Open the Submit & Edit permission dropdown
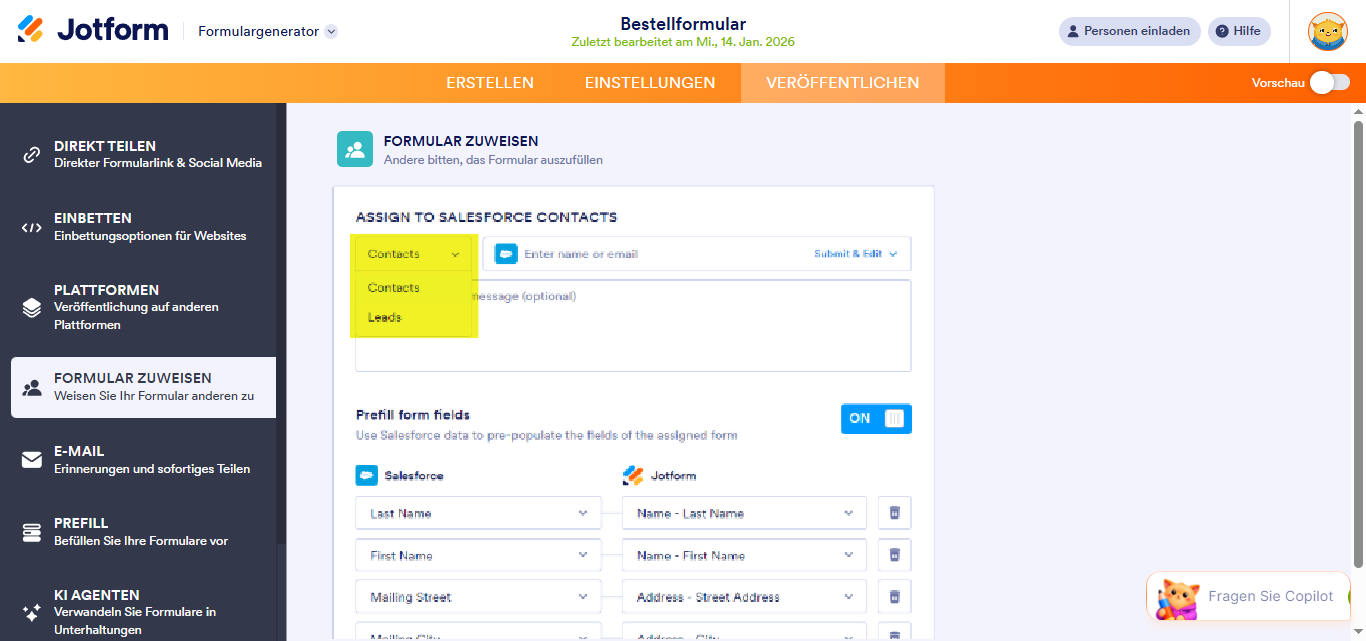 856,254
